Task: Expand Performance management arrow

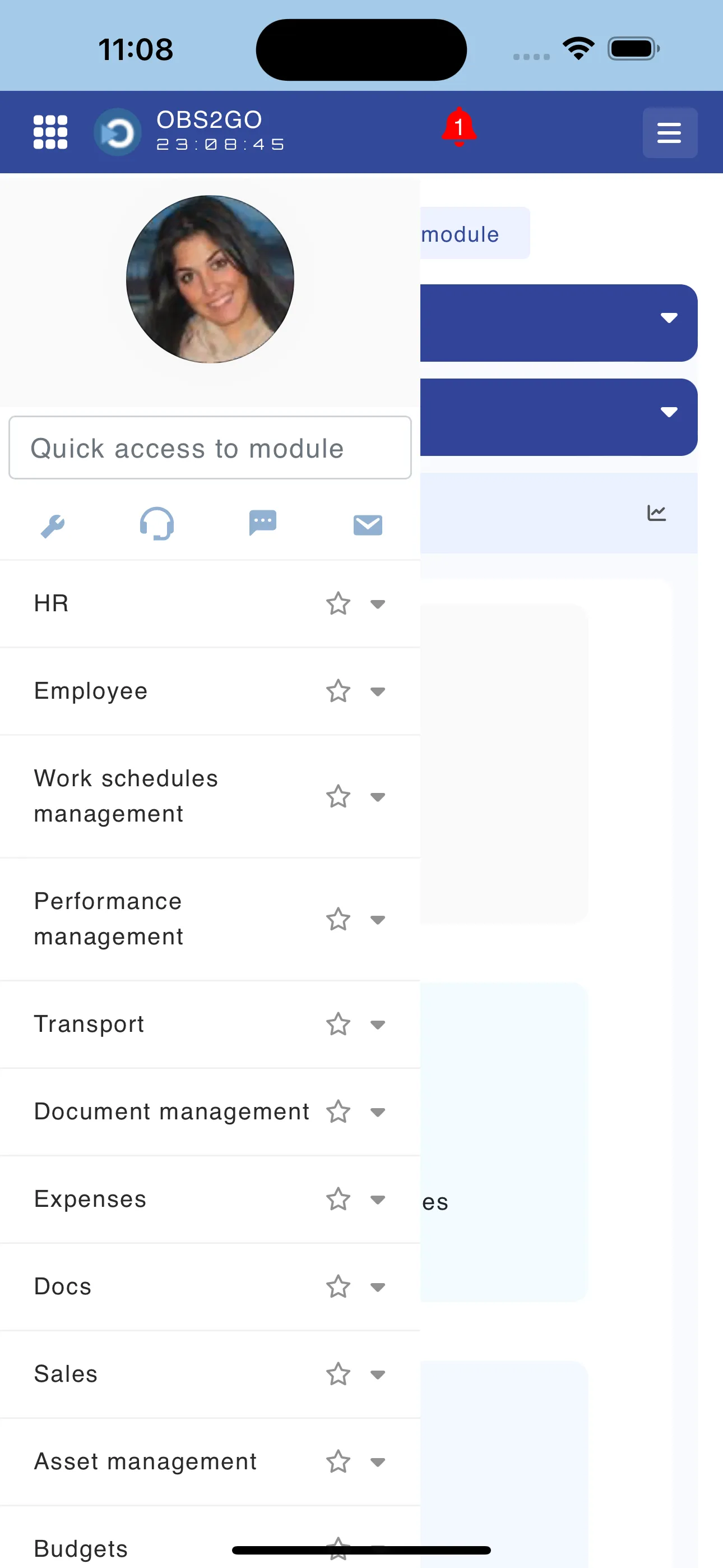Action: coord(378,920)
